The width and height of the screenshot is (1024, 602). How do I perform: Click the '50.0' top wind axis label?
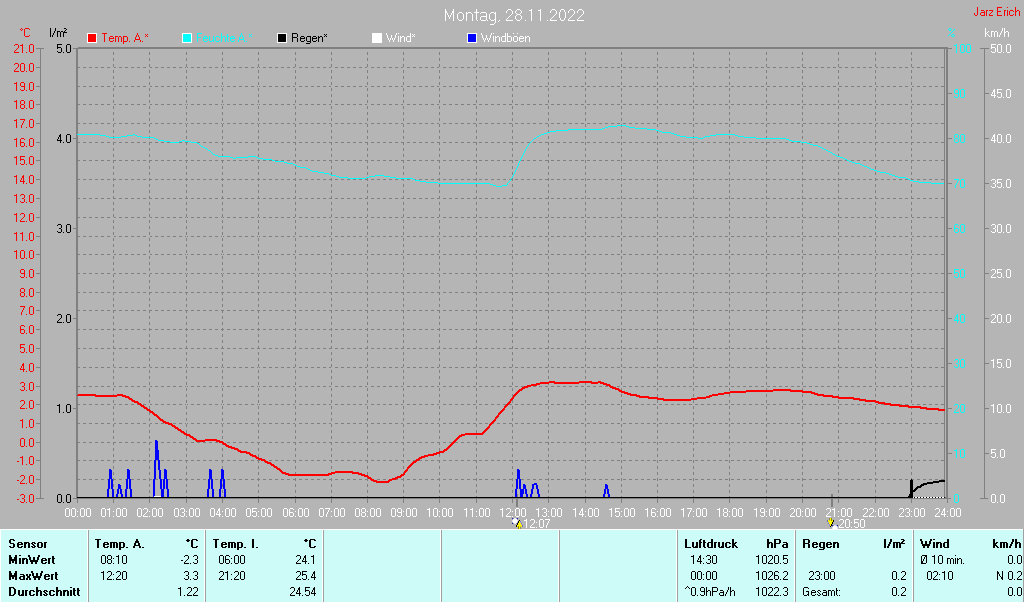pos(1001,49)
